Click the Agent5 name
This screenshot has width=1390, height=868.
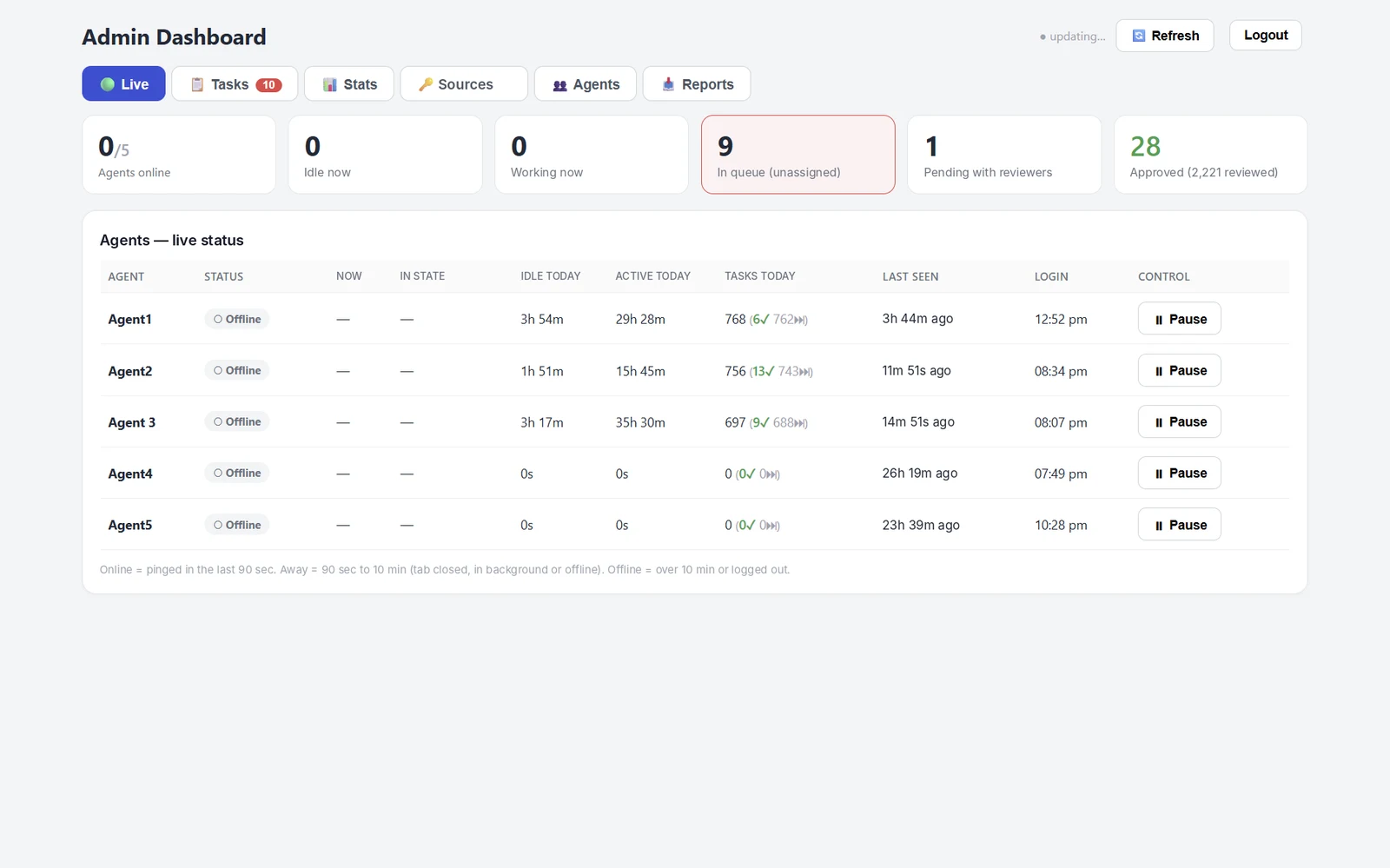click(130, 526)
